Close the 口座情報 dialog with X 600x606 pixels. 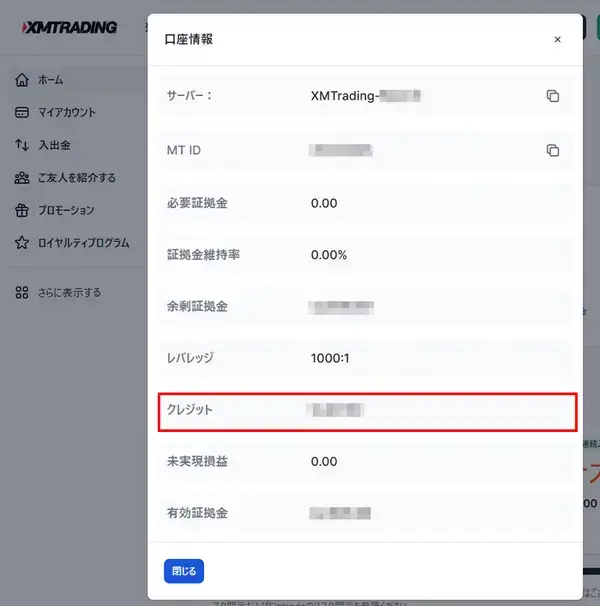tap(557, 39)
